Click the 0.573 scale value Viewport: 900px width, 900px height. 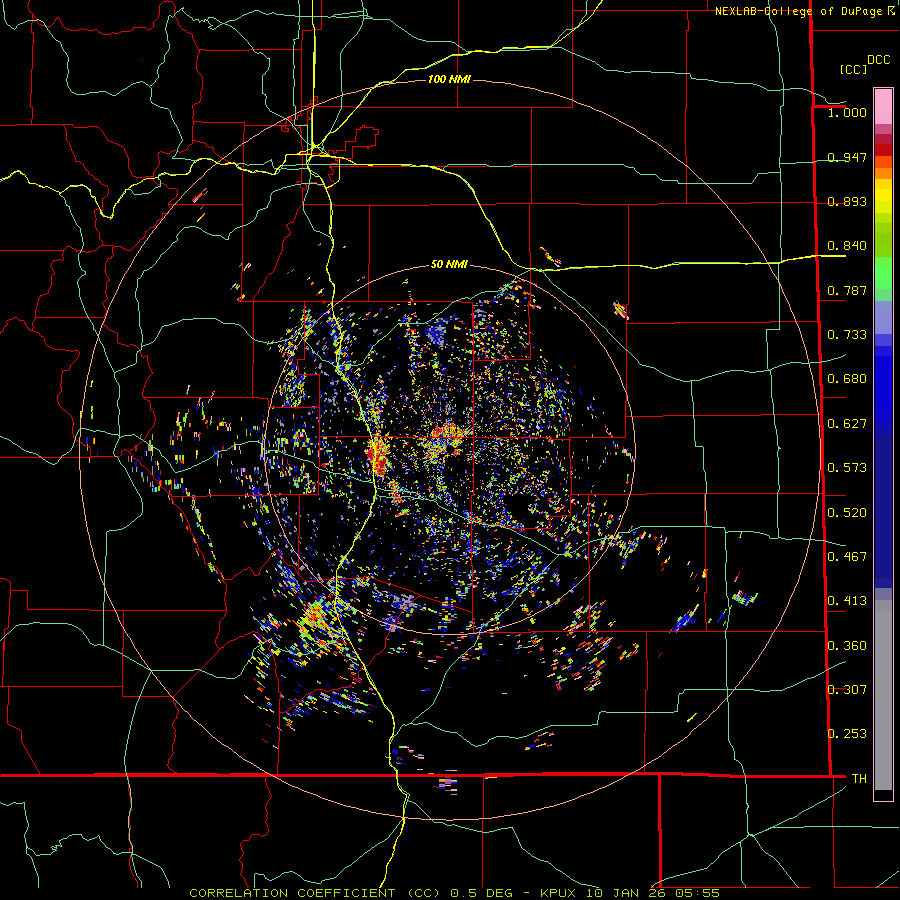847,468
